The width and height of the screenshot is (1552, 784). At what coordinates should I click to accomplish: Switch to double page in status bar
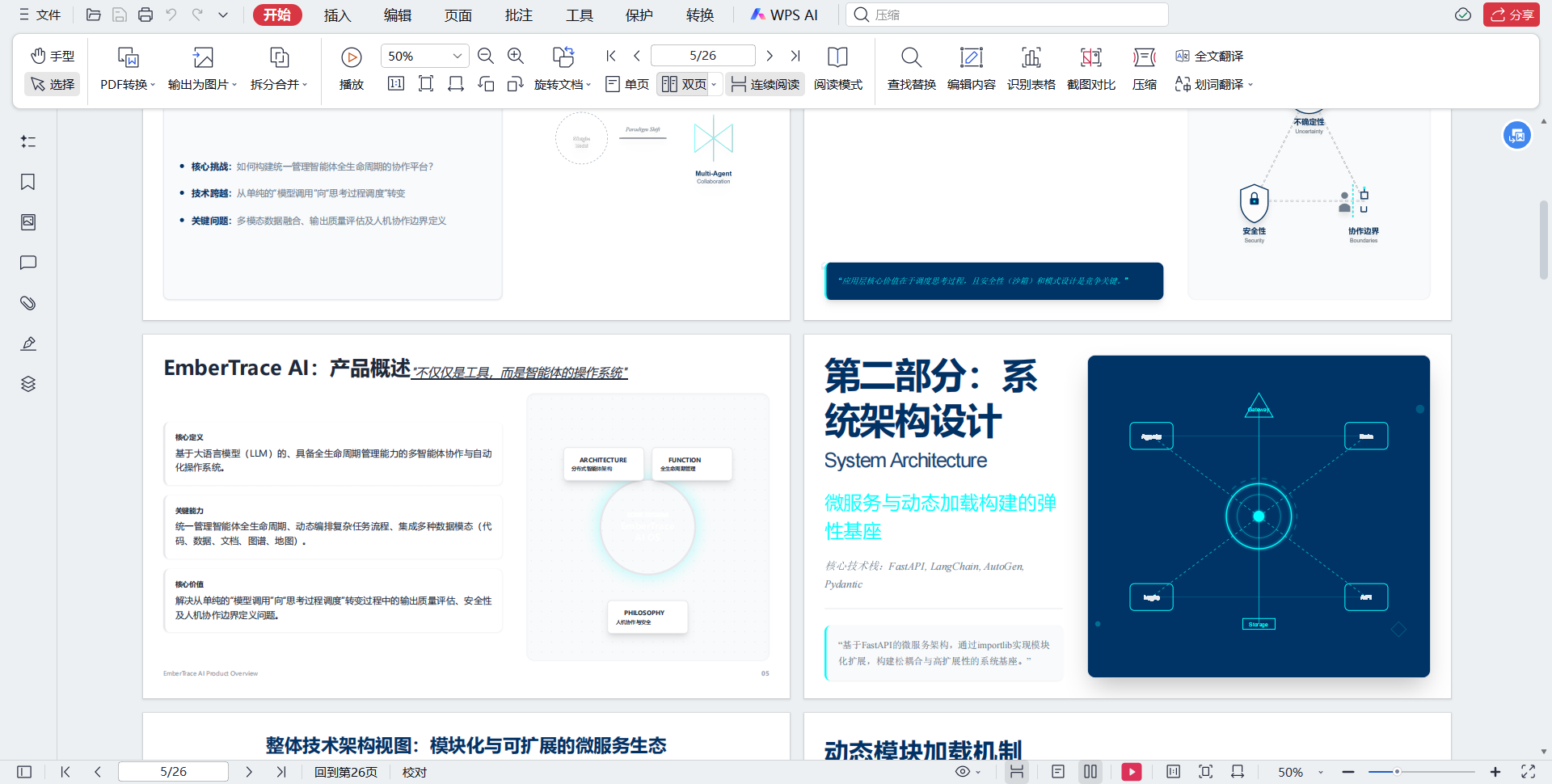pyautogui.click(x=1090, y=772)
